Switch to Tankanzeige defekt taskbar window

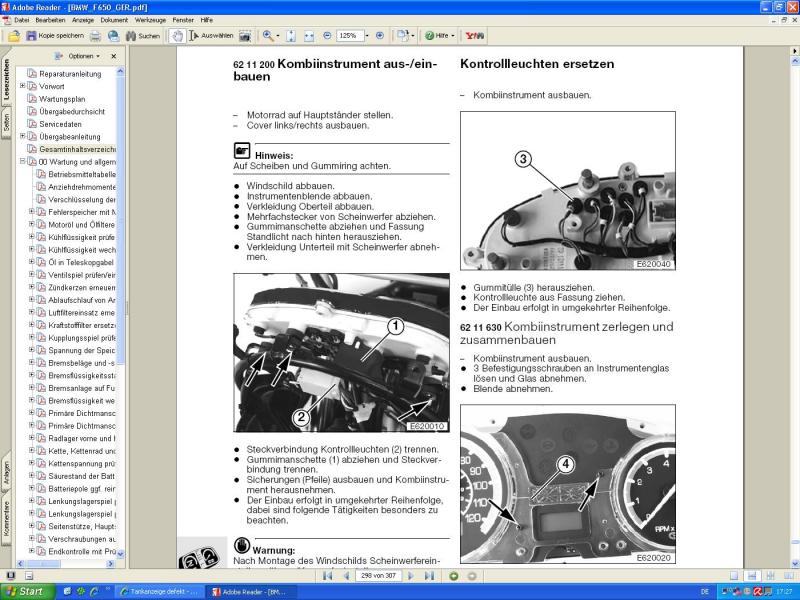(x=159, y=592)
